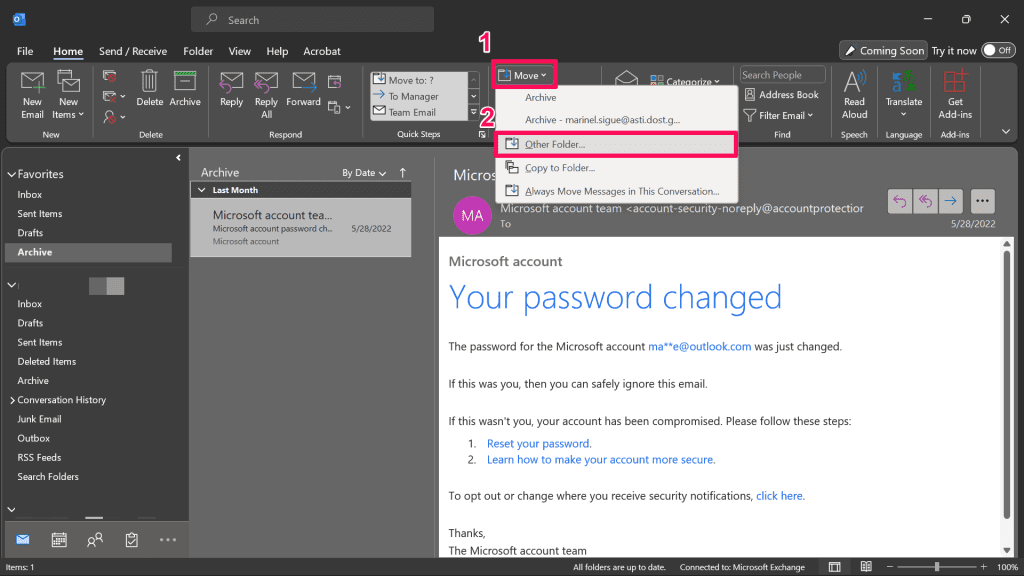Toggle the Try it now switch
This screenshot has width=1024, height=576.
pos(997,50)
